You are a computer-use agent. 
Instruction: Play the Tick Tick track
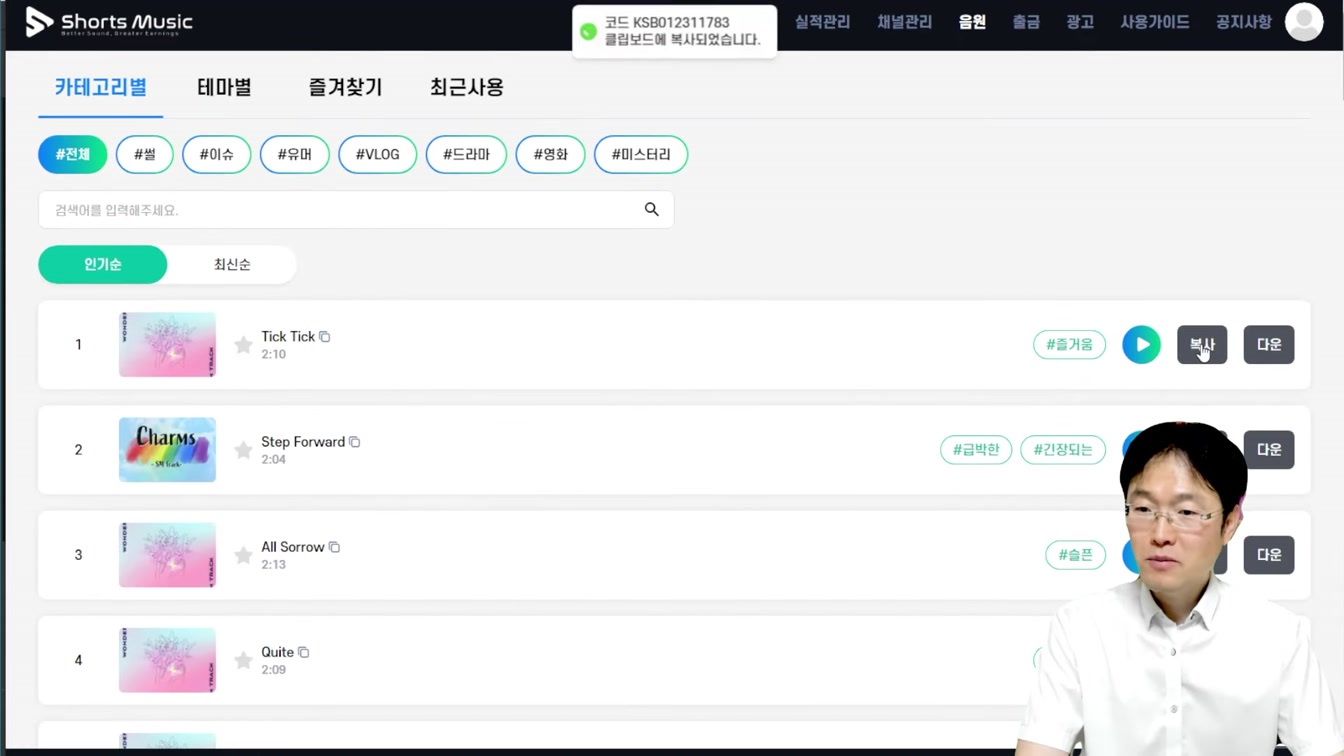pos(1141,344)
